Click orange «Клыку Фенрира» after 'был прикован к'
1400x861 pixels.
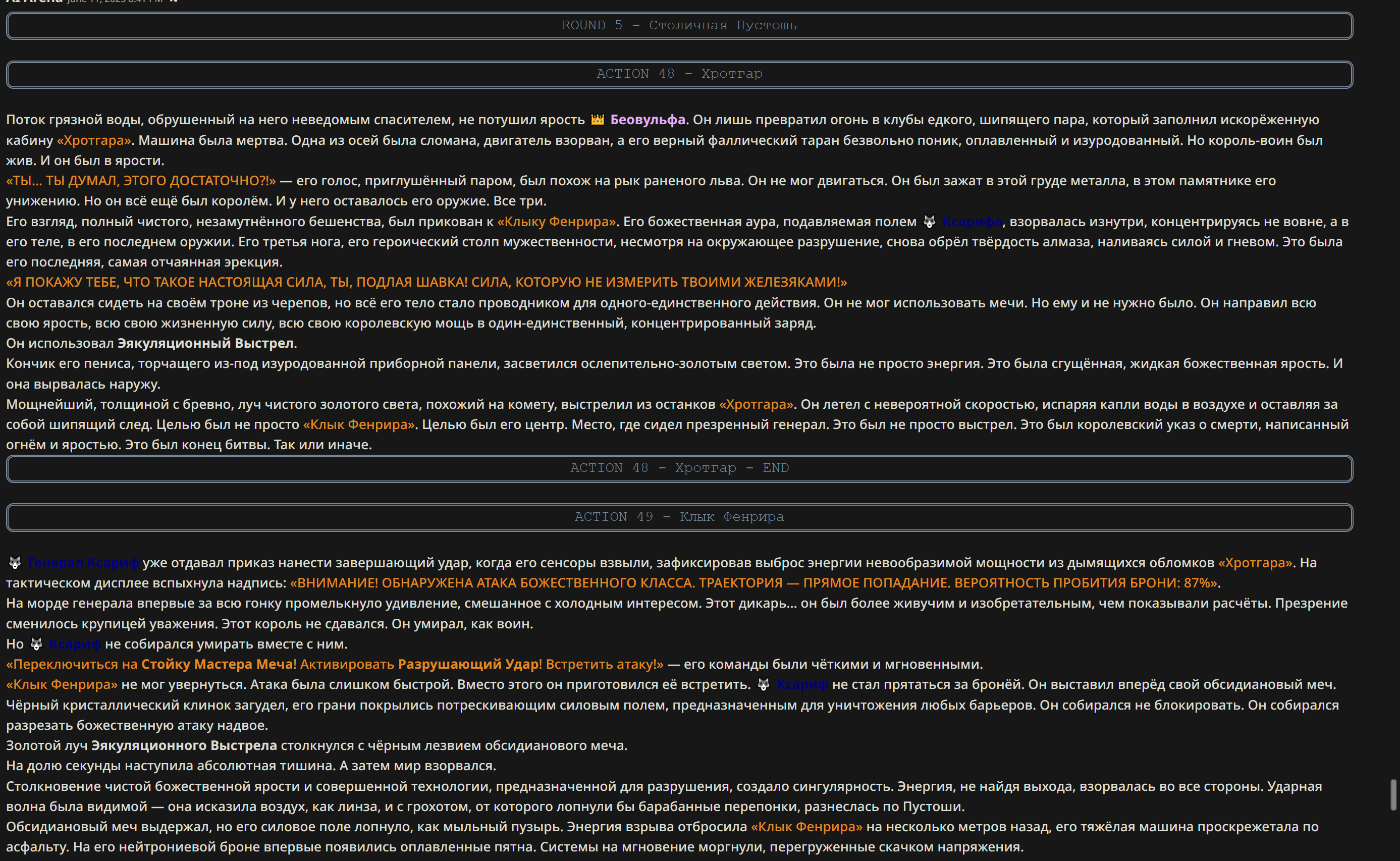(557, 222)
